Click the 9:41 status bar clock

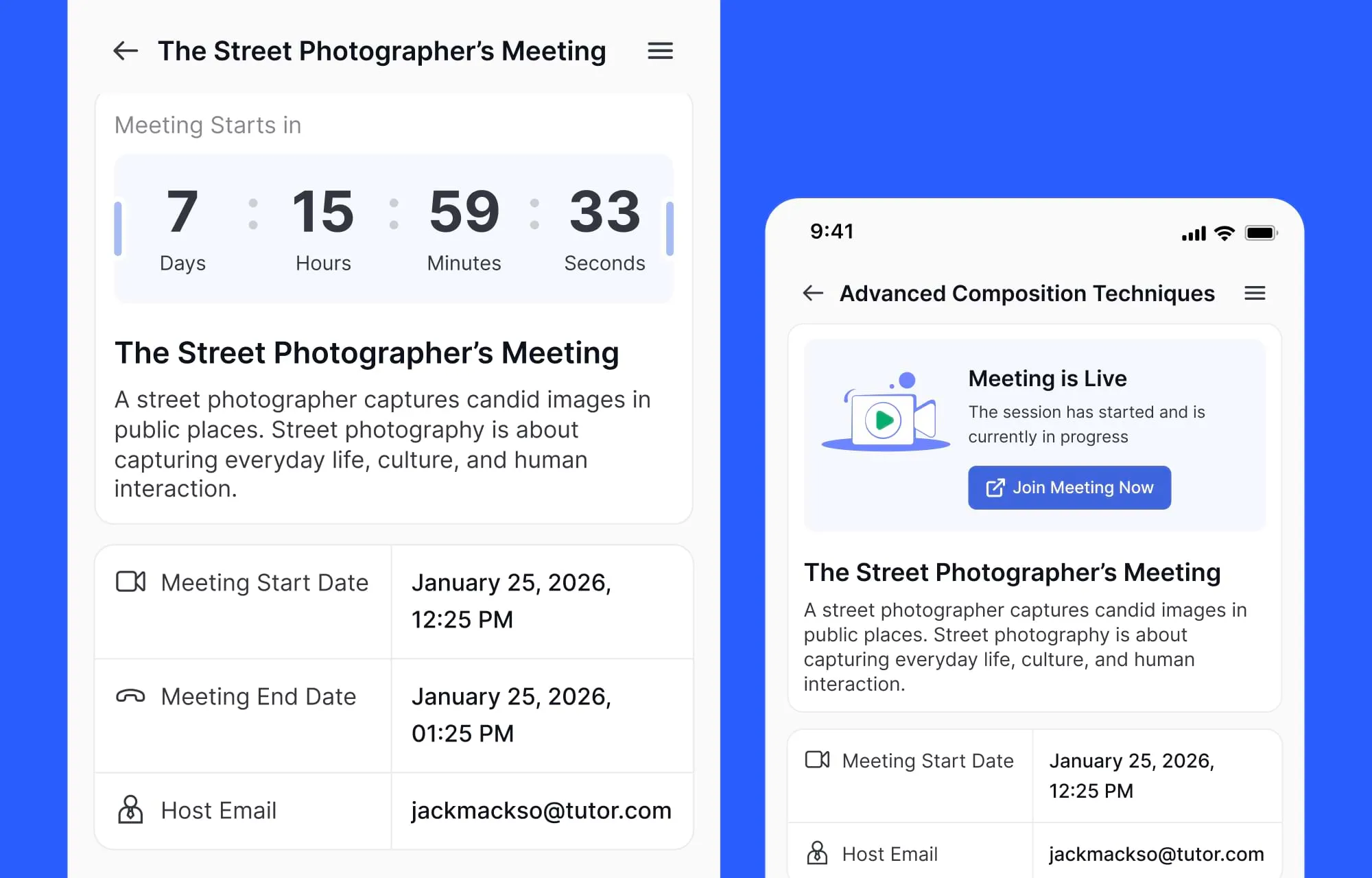(x=831, y=232)
